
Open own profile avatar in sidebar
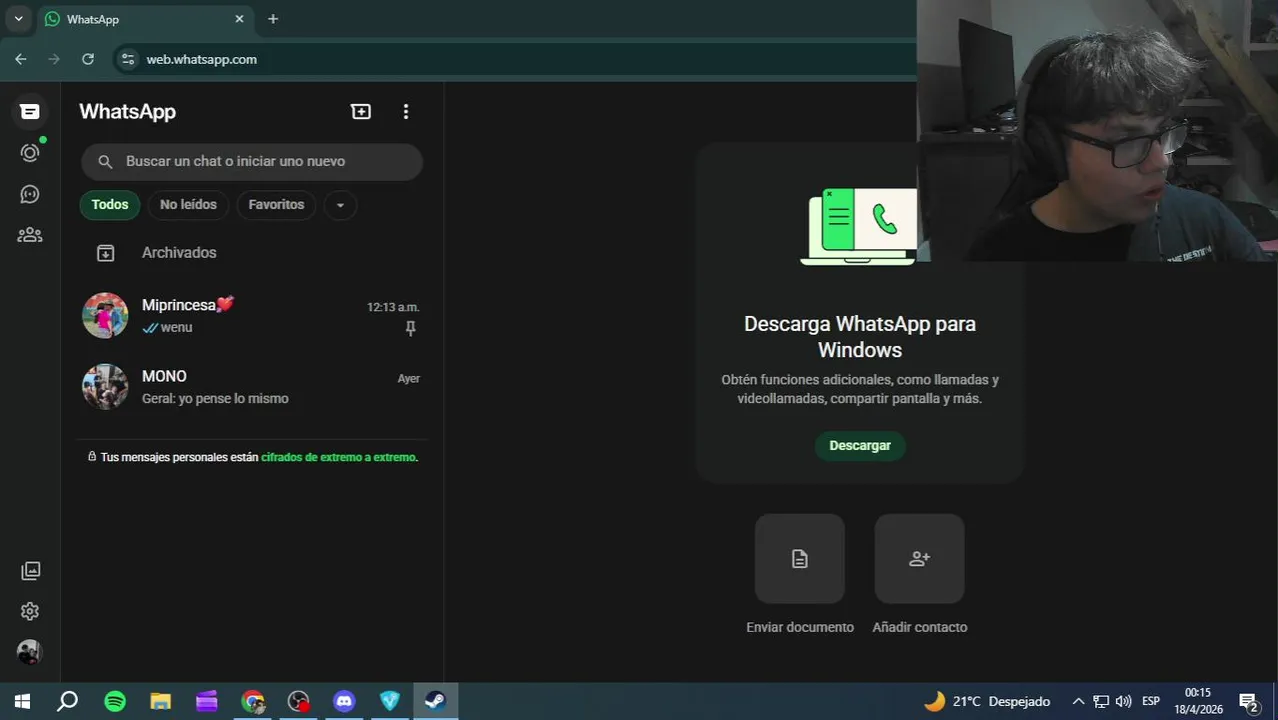coord(30,652)
